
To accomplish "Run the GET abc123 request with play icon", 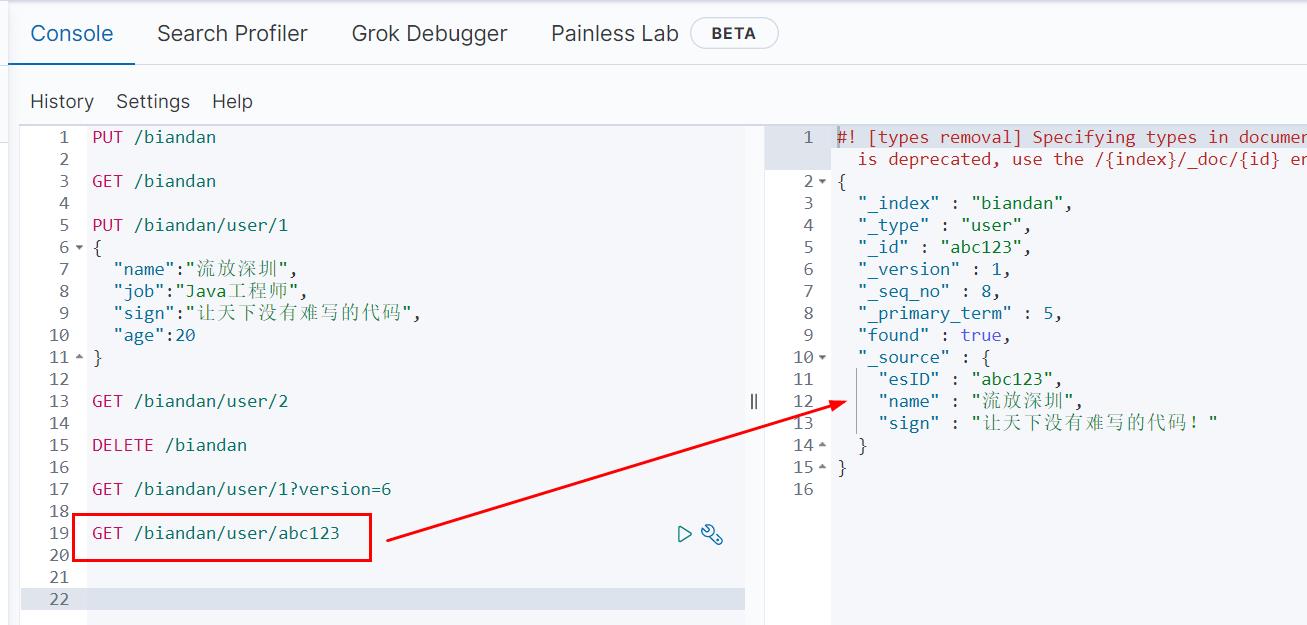I will pos(684,534).
